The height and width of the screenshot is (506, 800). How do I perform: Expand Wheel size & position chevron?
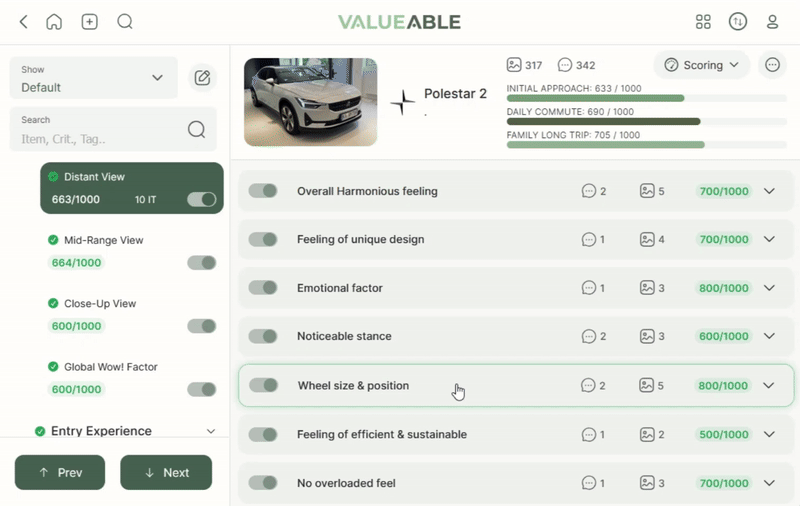(x=769, y=385)
